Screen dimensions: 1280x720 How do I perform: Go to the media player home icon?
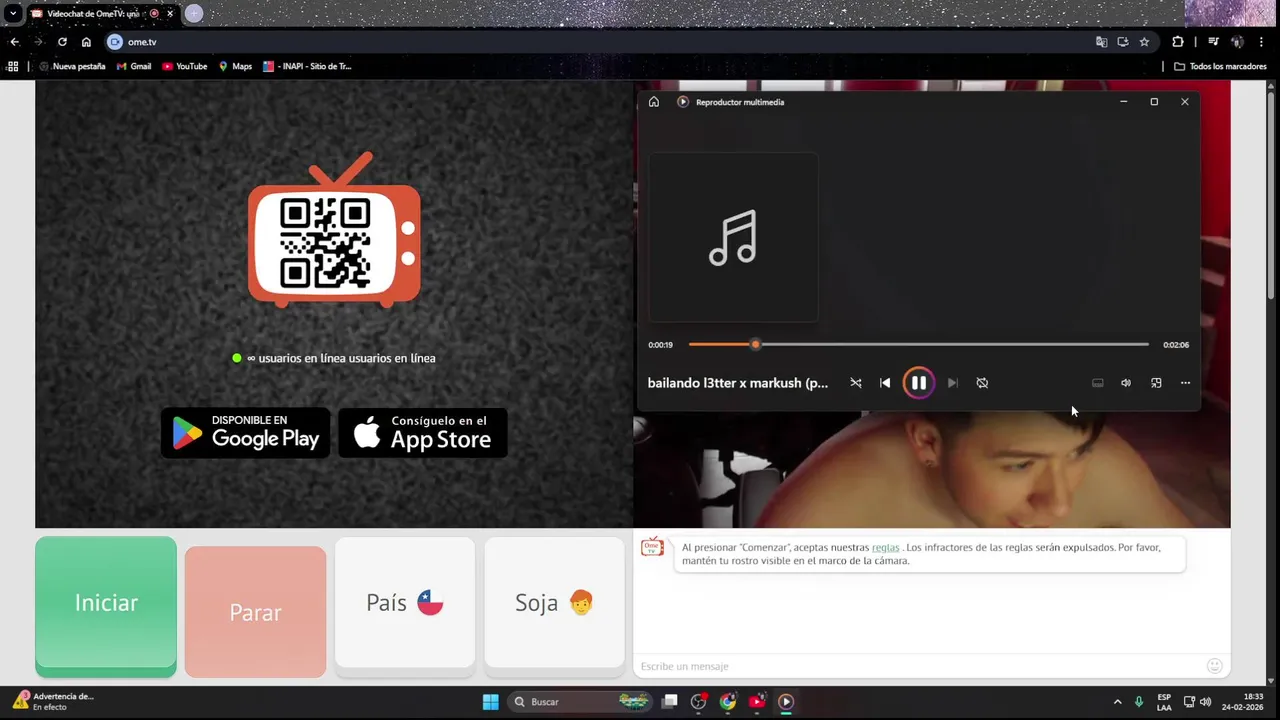click(x=654, y=102)
